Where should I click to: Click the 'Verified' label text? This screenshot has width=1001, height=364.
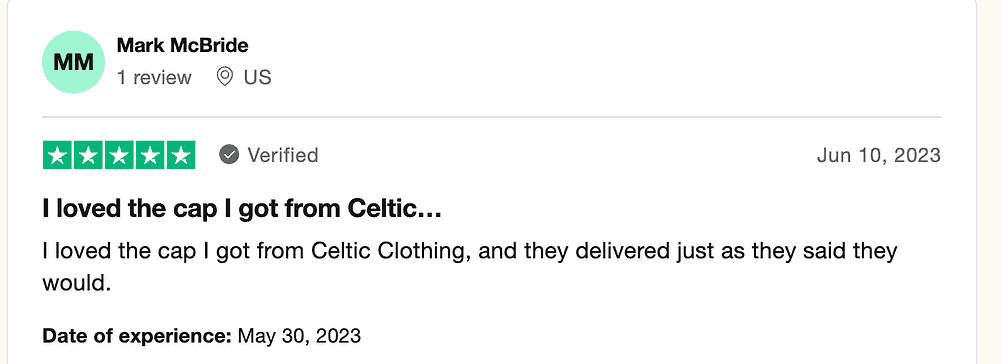[283, 155]
